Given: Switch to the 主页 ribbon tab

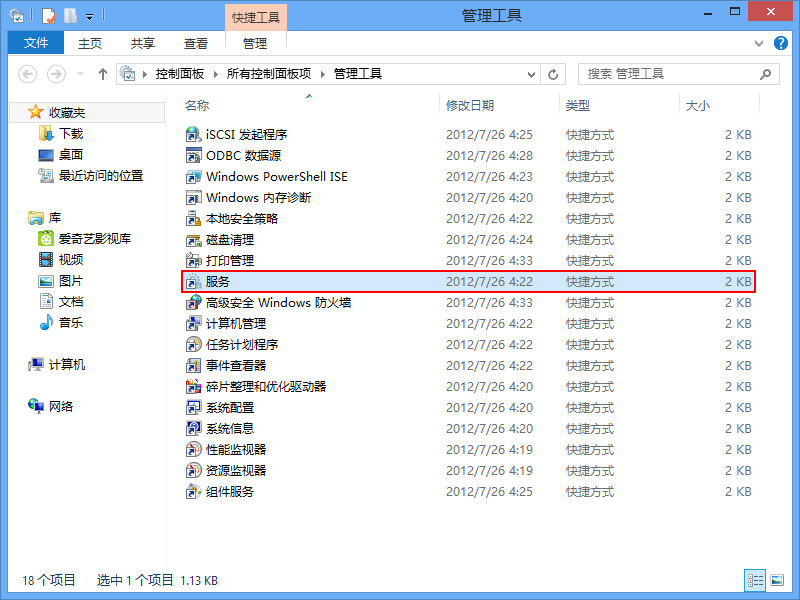Looking at the screenshot, I should [90, 43].
